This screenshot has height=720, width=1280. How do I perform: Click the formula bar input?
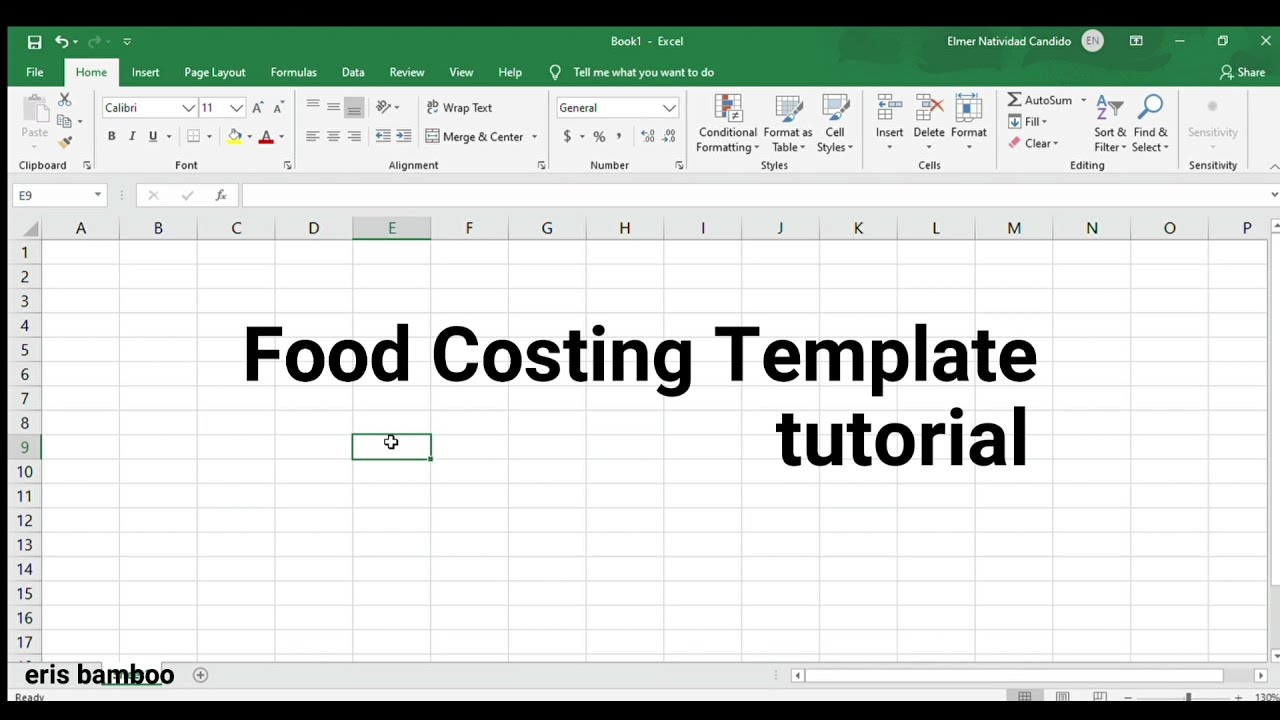[x=755, y=195]
